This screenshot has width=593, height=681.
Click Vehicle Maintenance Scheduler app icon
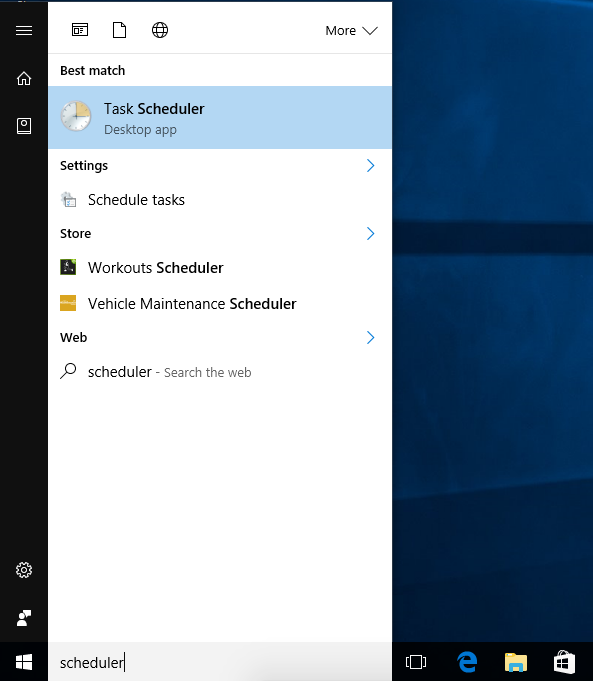click(68, 303)
